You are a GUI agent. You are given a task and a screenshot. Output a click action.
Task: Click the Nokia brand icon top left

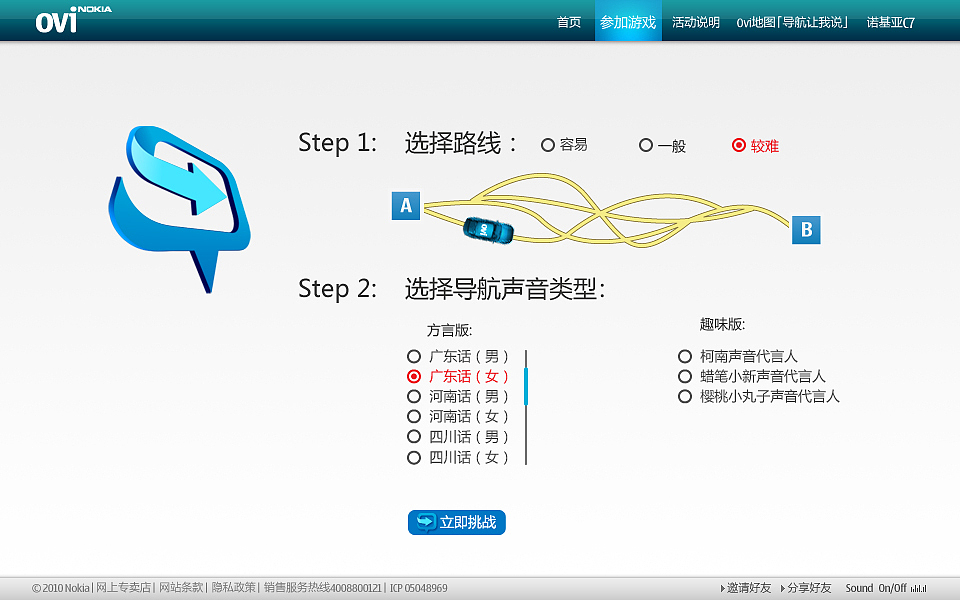coord(90,7)
